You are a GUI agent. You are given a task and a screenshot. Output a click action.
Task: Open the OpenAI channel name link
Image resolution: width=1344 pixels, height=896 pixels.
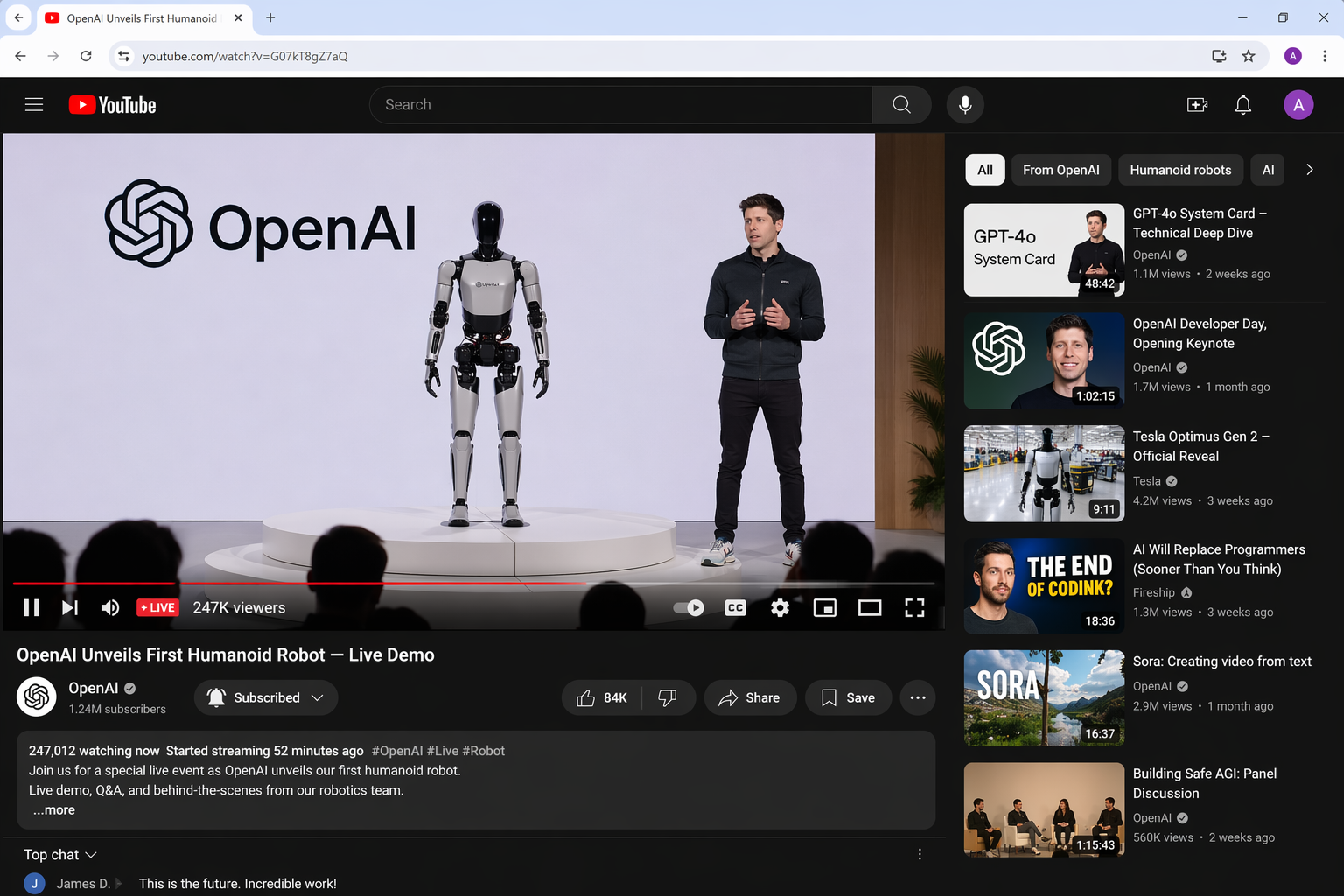click(x=94, y=688)
